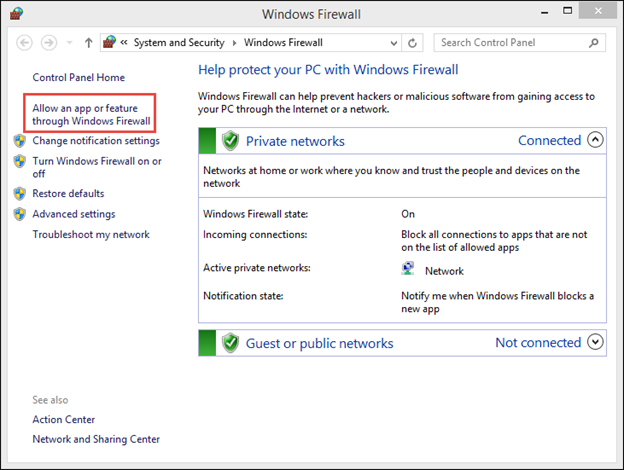Click the shield icon beside Change notification settings
The image size is (624, 470).
point(20,141)
